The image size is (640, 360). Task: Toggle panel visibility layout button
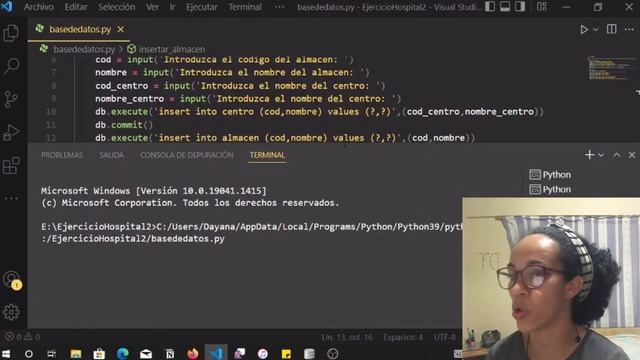505,7
